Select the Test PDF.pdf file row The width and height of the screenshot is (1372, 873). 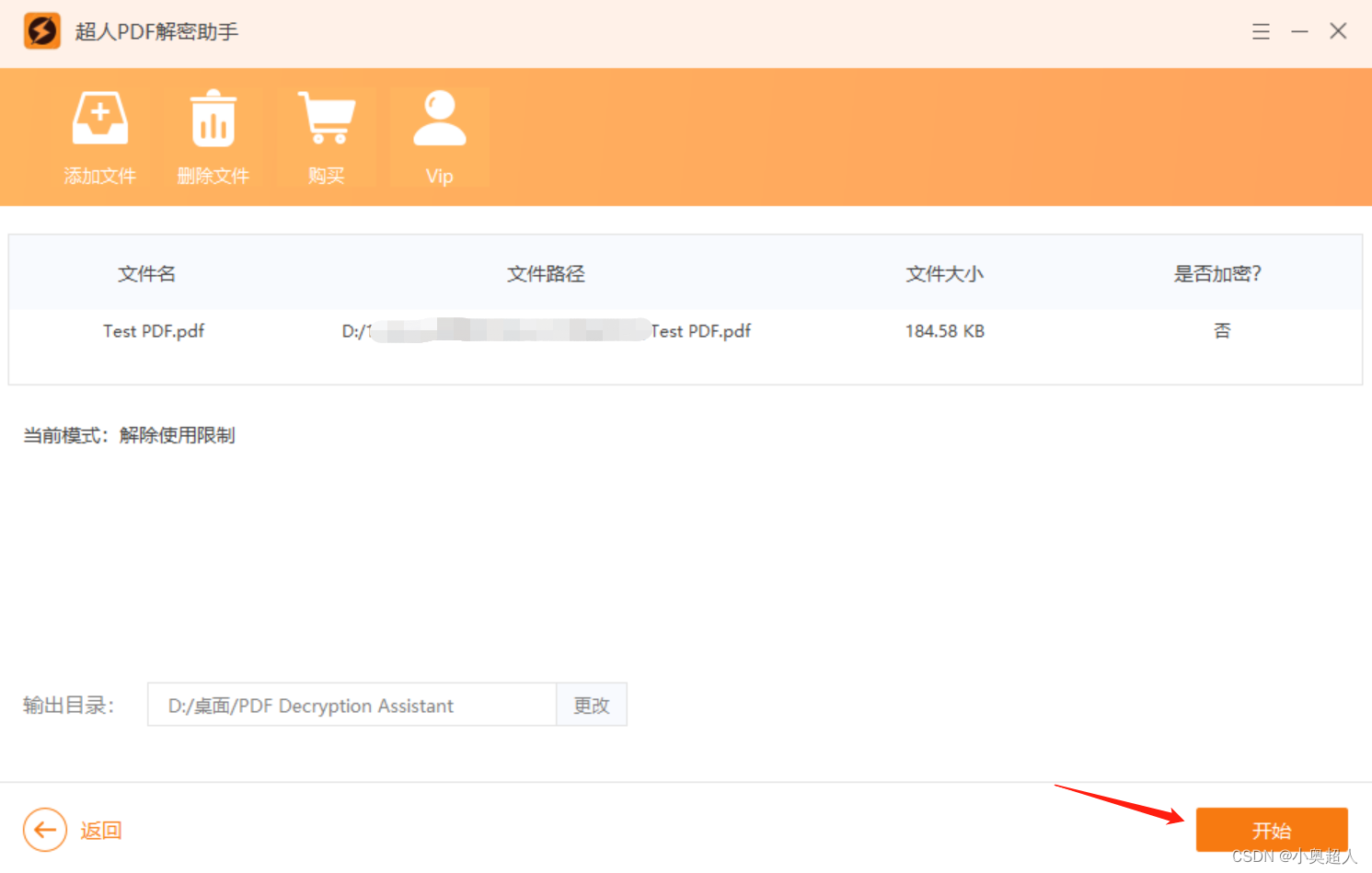[154, 330]
